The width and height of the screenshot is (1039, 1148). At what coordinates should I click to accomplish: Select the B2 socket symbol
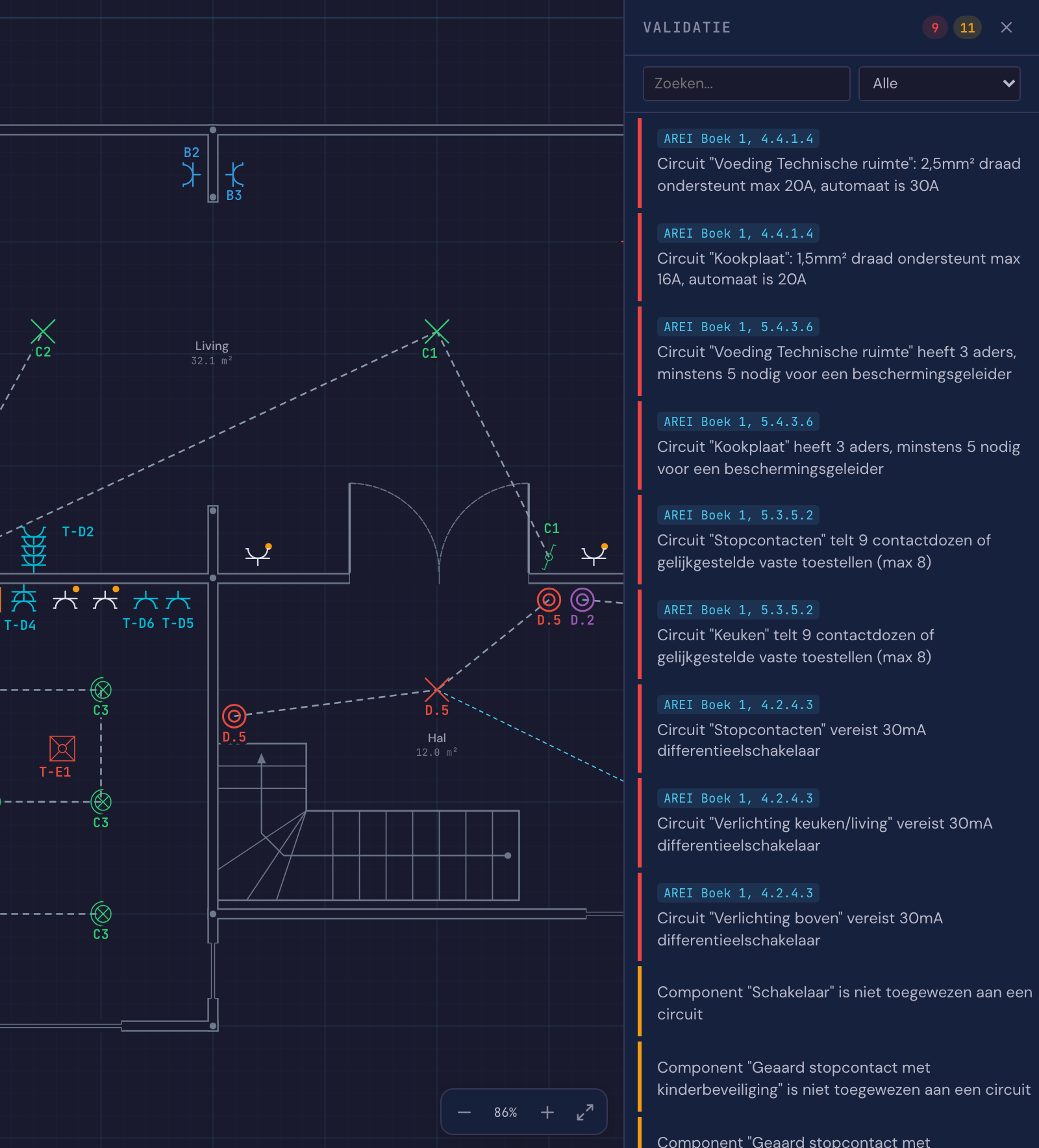pos(190,175)
